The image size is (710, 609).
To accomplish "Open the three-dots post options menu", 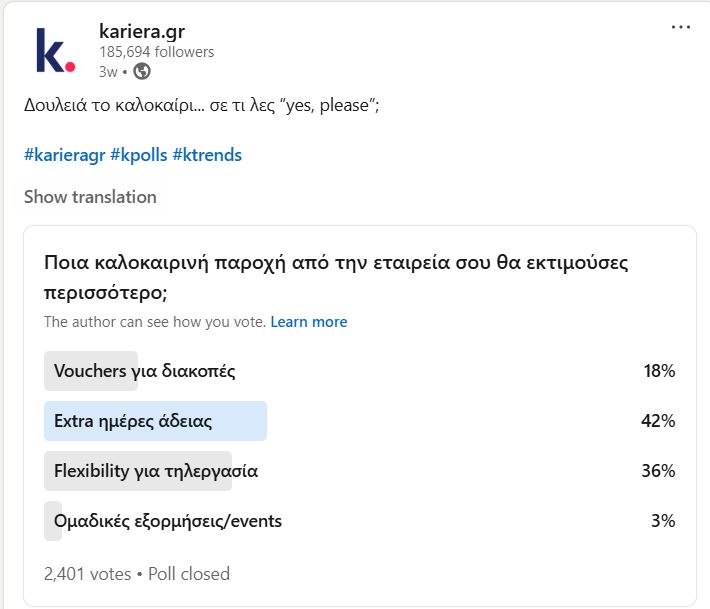I will point(681,27).
